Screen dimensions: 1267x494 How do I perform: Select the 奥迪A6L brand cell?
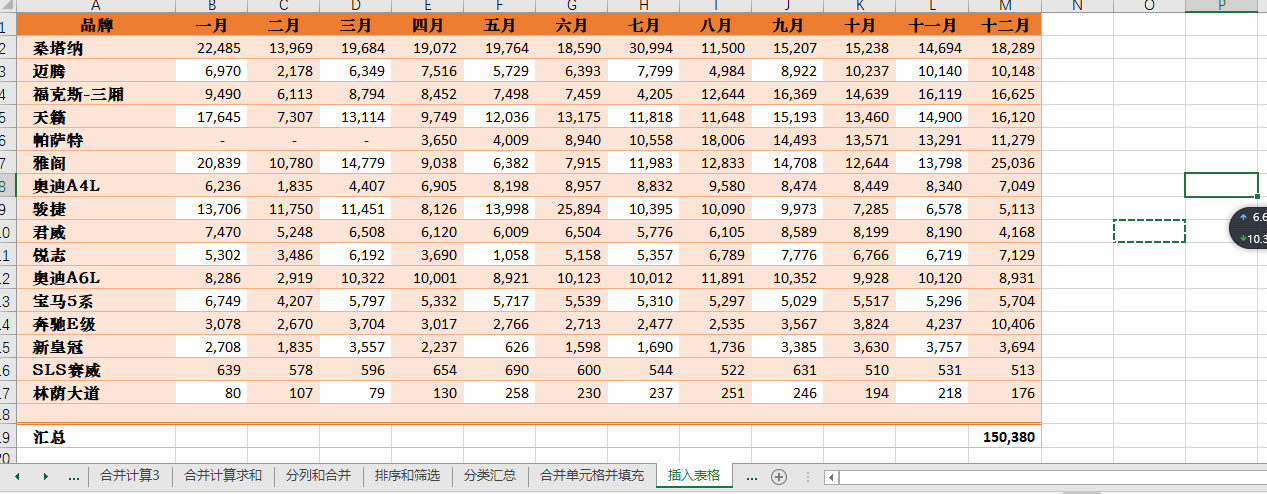tap(96, 278)
